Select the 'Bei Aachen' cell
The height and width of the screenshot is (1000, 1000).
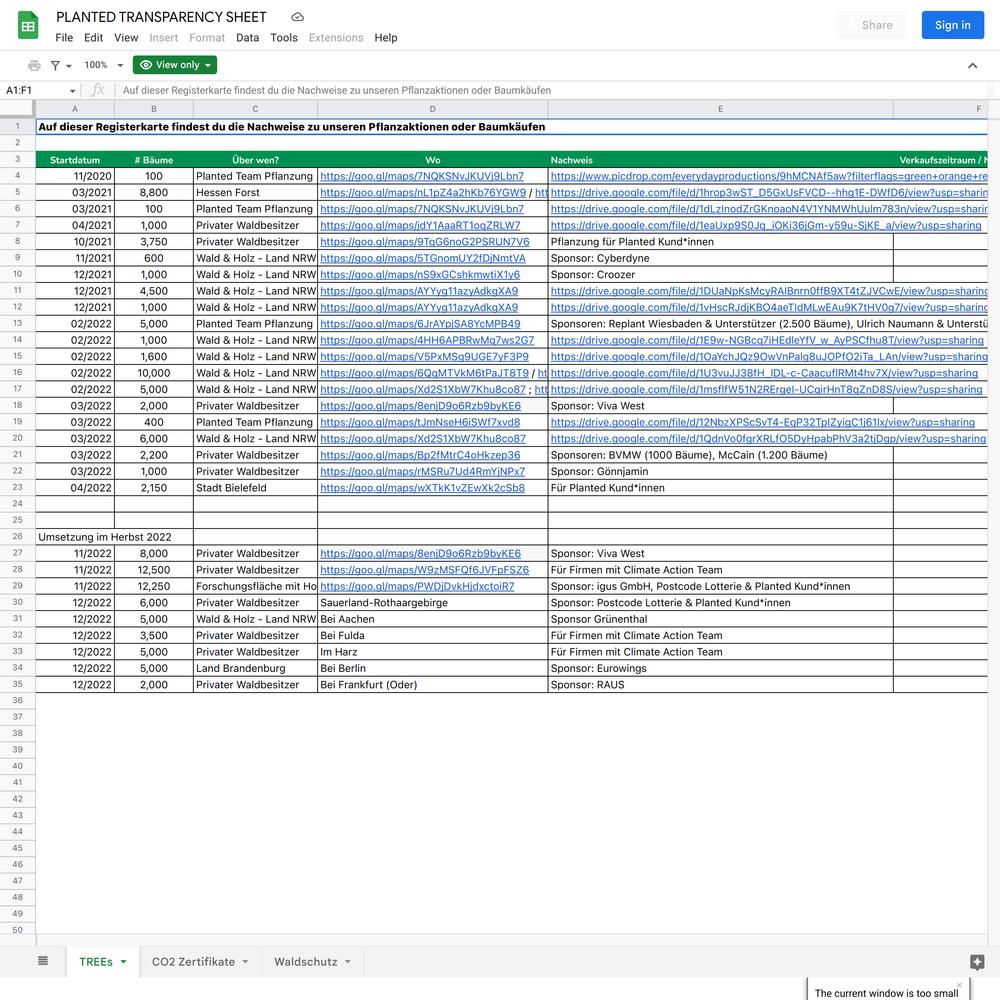pyautogui.click(x=432, y=619)
